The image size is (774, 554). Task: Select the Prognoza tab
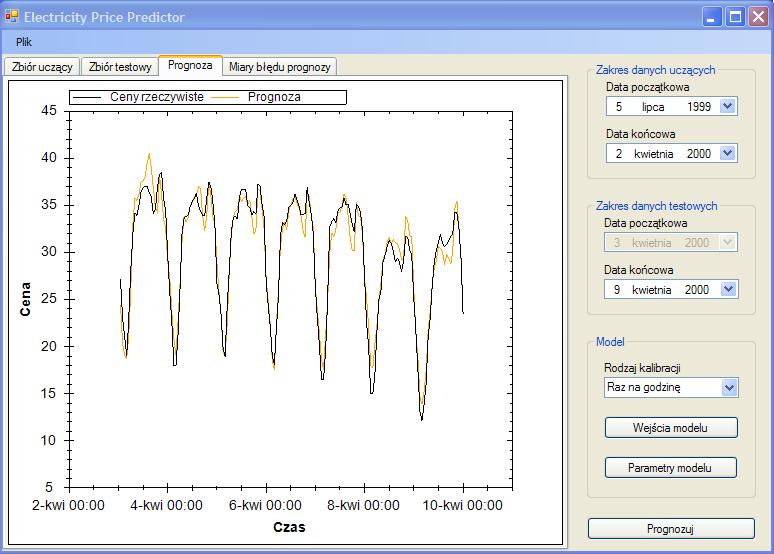click(190, 65)
